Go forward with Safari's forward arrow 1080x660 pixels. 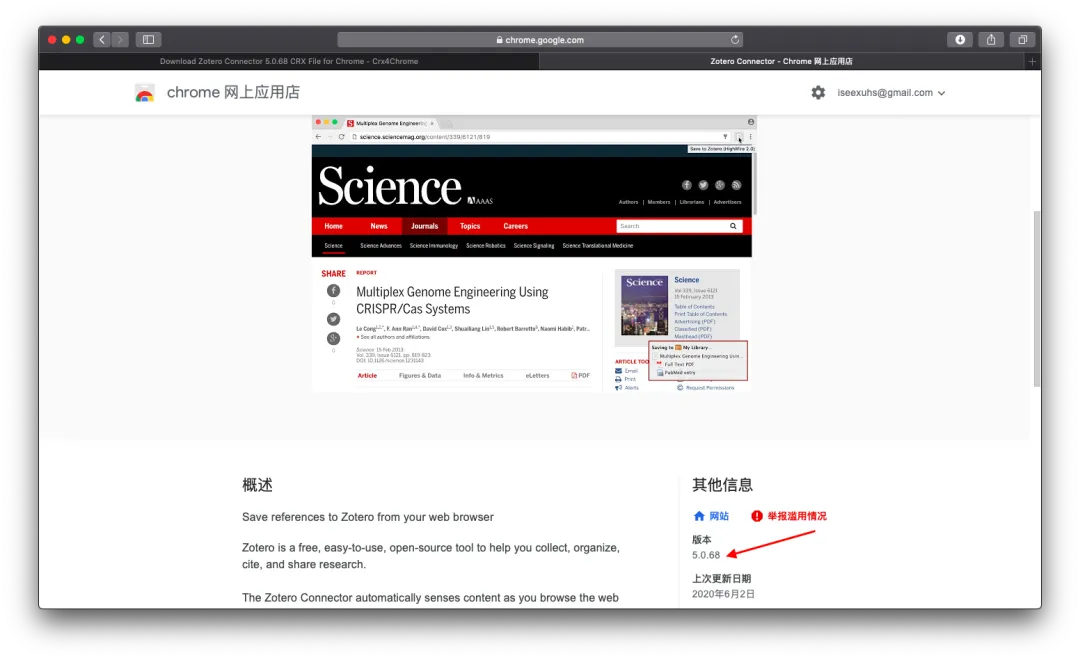tap(121, 40)
